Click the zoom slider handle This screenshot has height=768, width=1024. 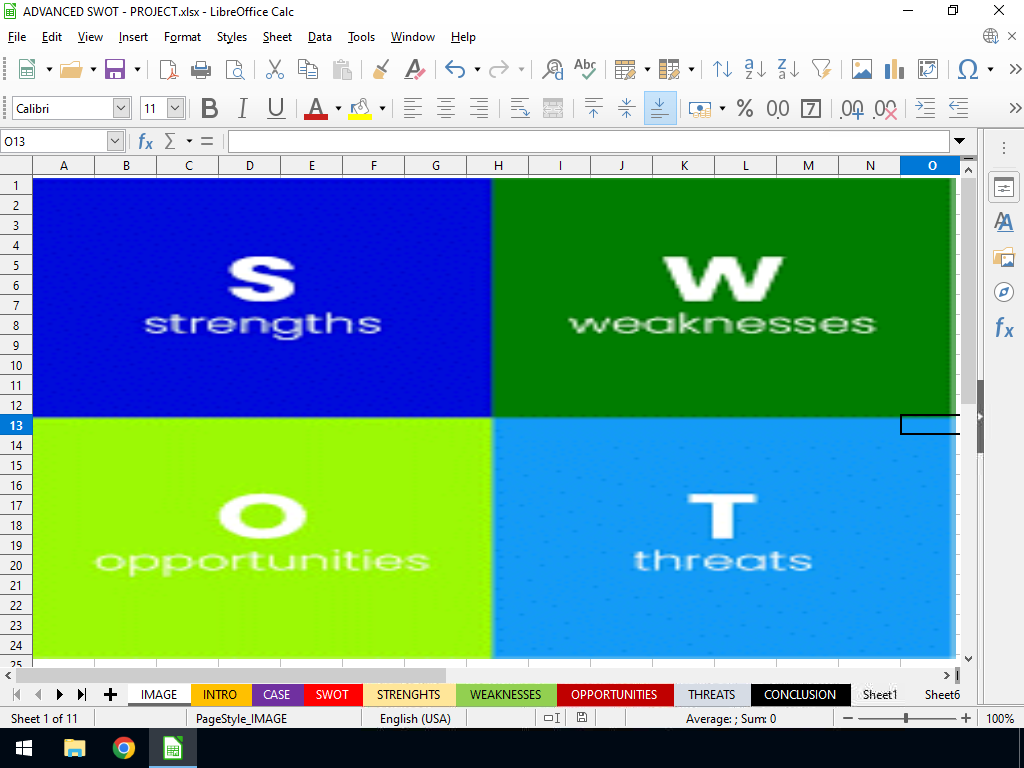(906, 718)
